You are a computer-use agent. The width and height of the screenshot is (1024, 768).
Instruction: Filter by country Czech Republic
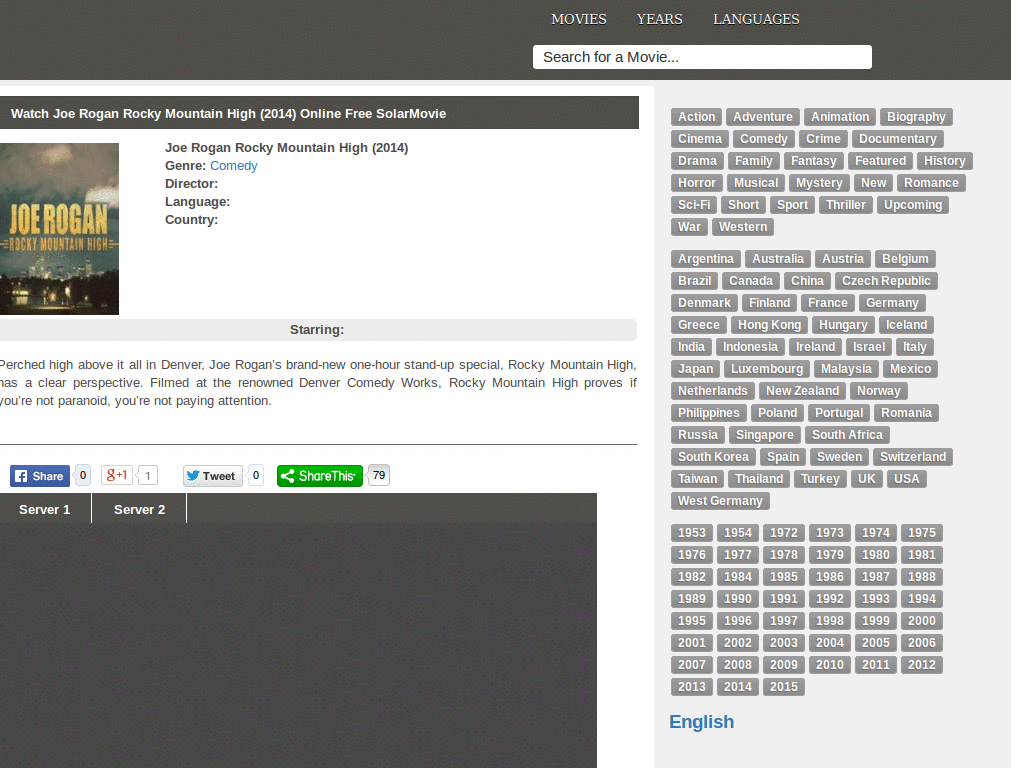coord(886,281)
